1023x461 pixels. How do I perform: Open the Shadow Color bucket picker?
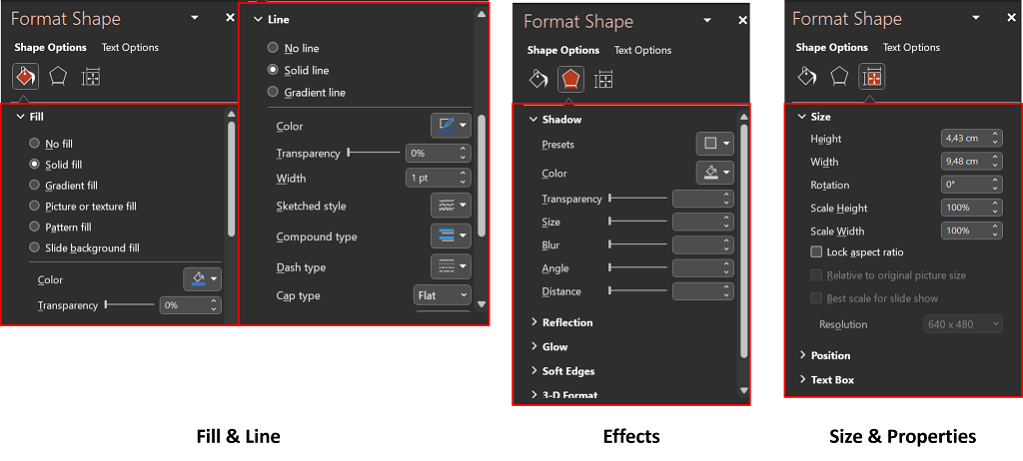pyautogui.click(x=715, y=173)
